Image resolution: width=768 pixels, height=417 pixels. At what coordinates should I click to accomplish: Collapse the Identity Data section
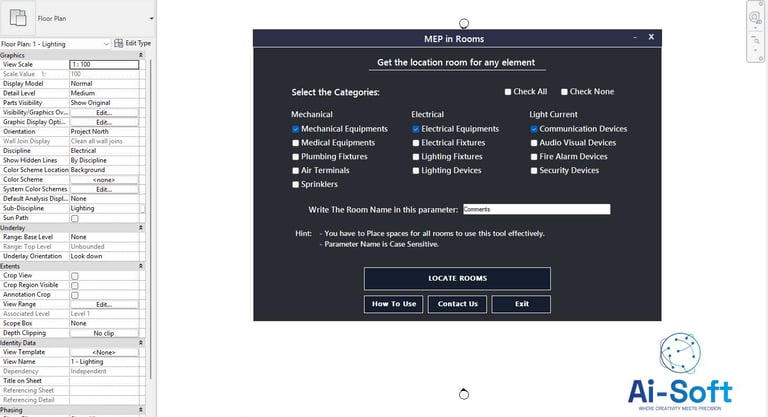click(141, 343)
